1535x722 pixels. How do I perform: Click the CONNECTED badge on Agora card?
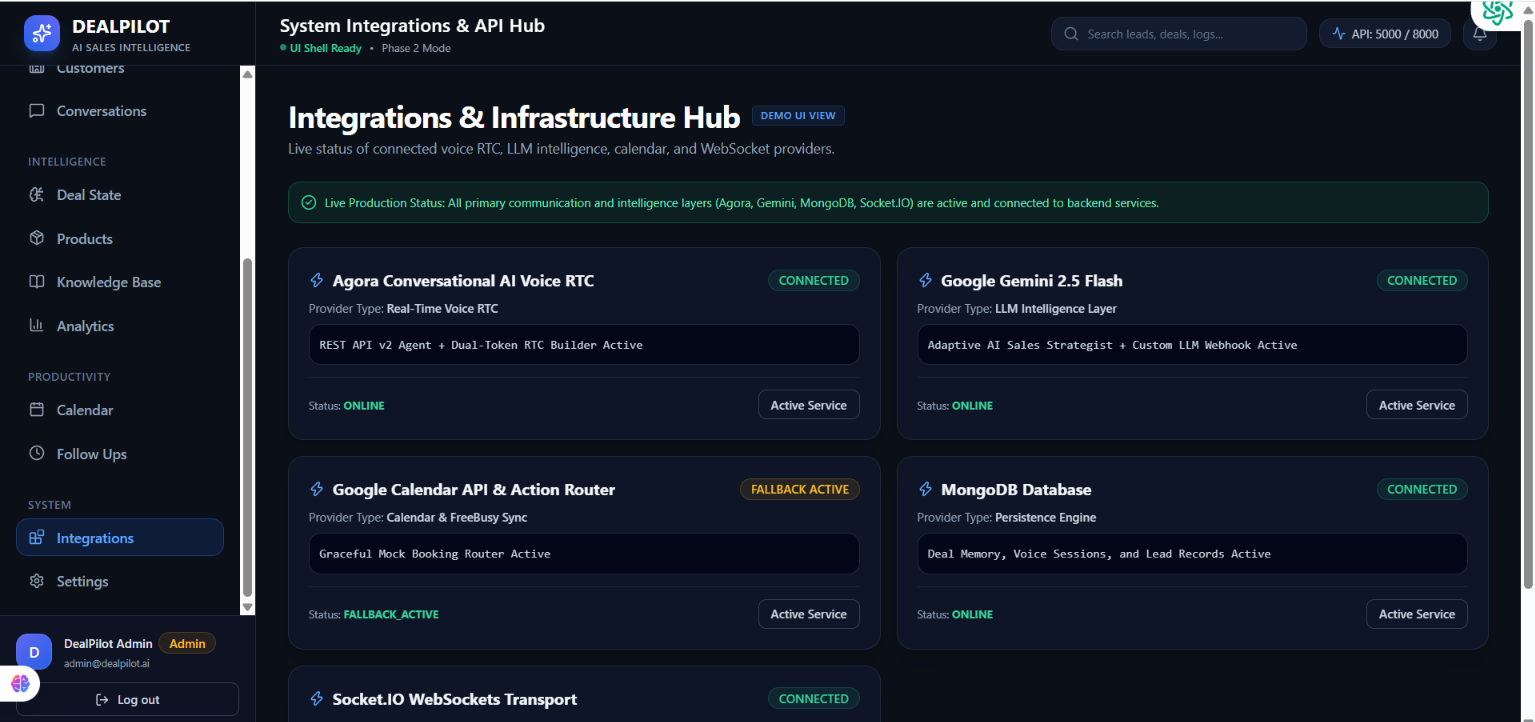click(813, 281)
